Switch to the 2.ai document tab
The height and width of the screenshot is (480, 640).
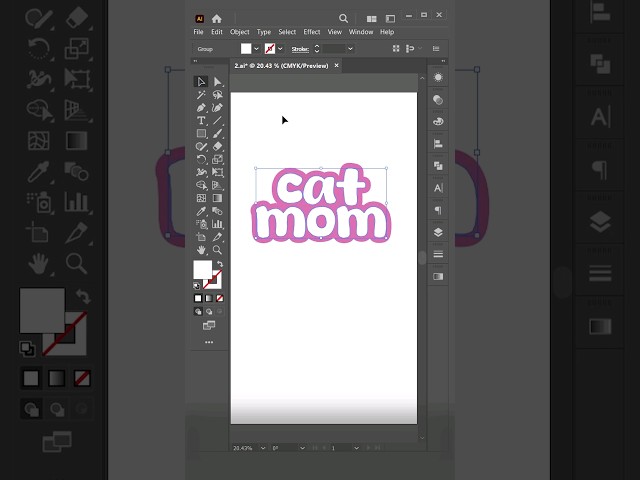pos(281,66)
